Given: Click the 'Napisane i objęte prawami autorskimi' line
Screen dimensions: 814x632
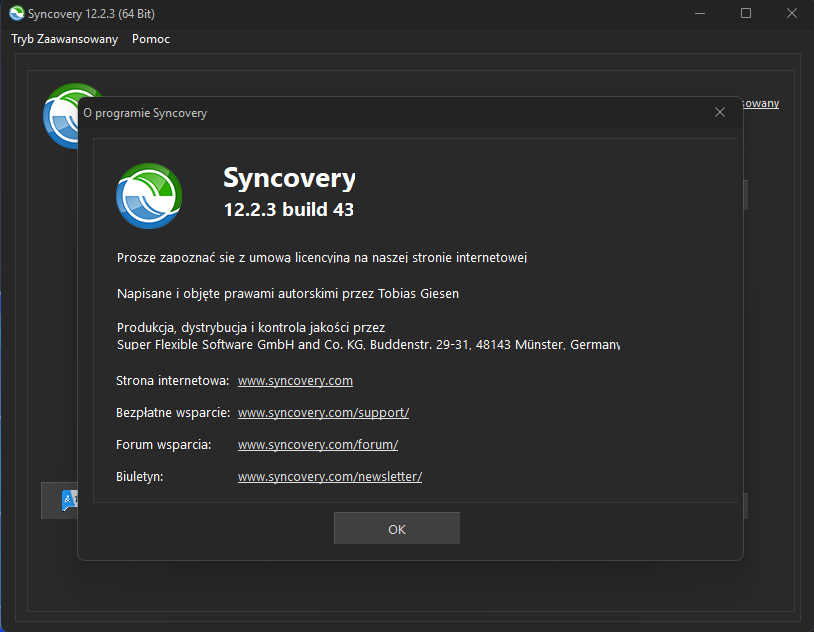Looking at the screenshot, I should coord(288,294).
